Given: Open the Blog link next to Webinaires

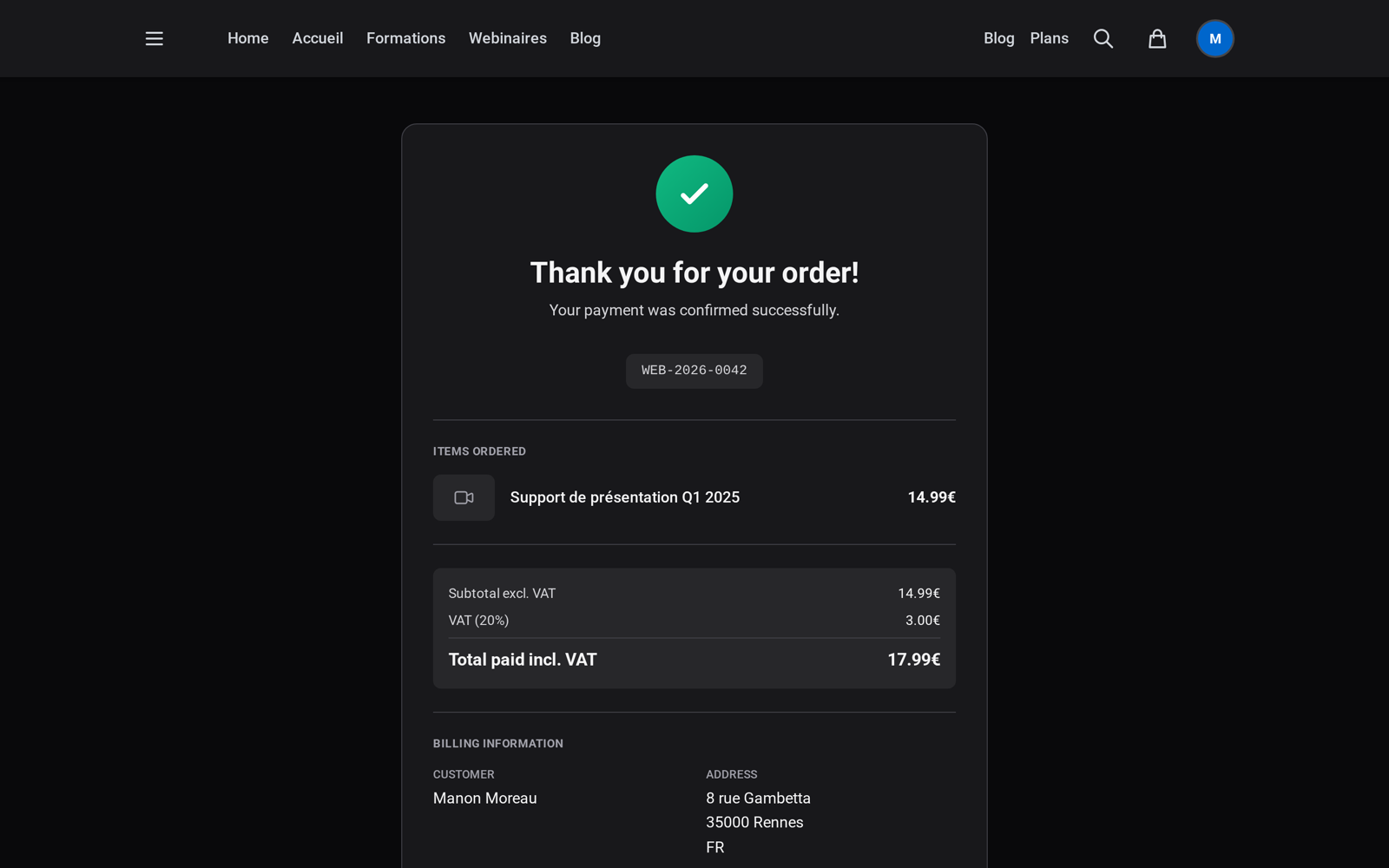Looking at the screenshot, I should click(x=585, y=38).
